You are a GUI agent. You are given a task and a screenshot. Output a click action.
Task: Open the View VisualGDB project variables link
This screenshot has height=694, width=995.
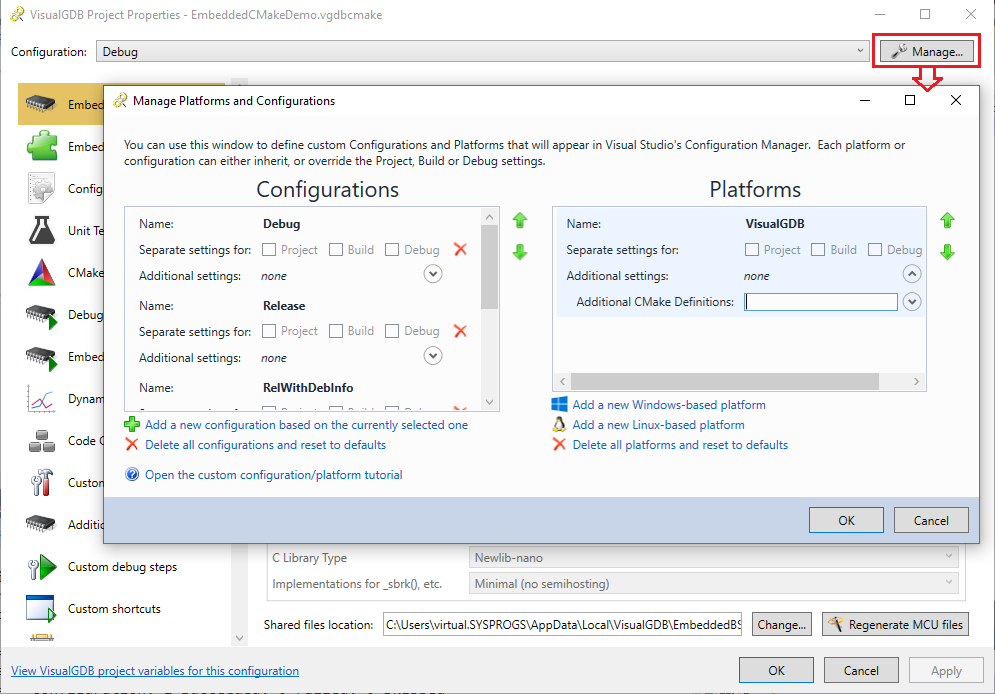155,671
